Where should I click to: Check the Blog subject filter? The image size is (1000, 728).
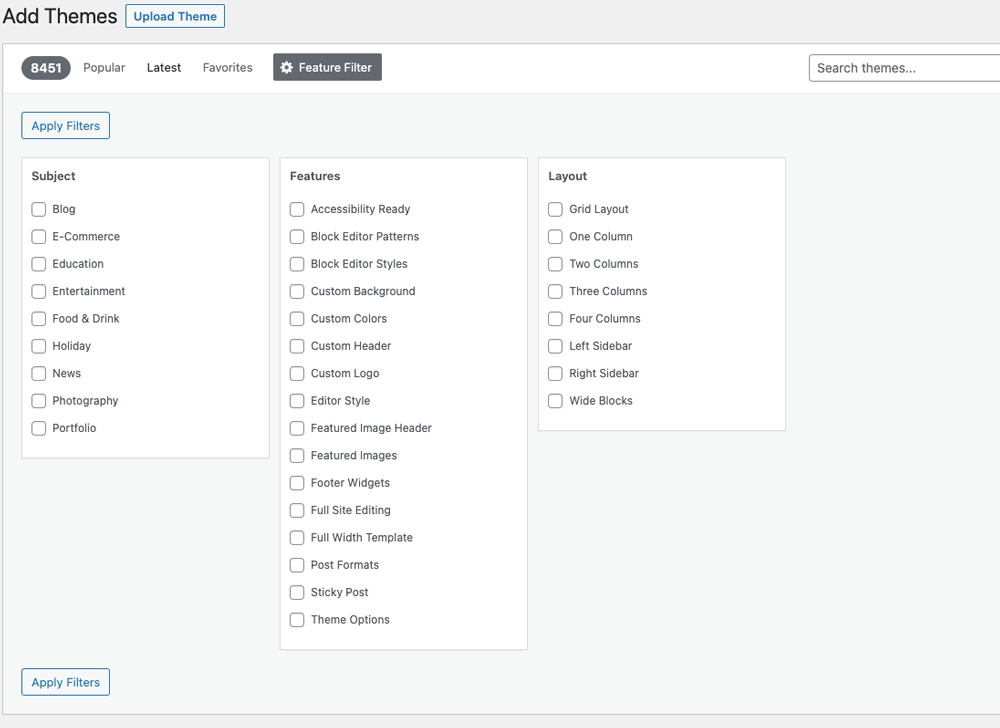click(x=38, y=209)
